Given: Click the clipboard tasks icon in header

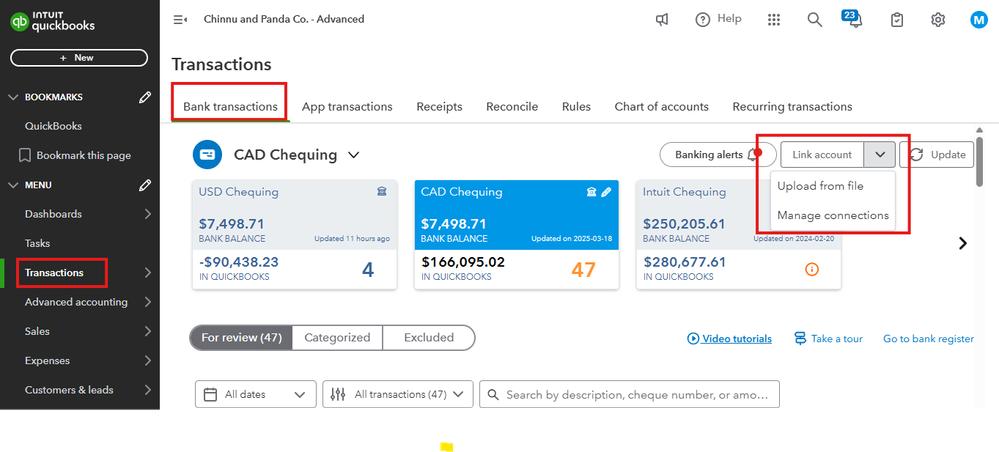Looking at the screenshot, I should coord(897,19).
